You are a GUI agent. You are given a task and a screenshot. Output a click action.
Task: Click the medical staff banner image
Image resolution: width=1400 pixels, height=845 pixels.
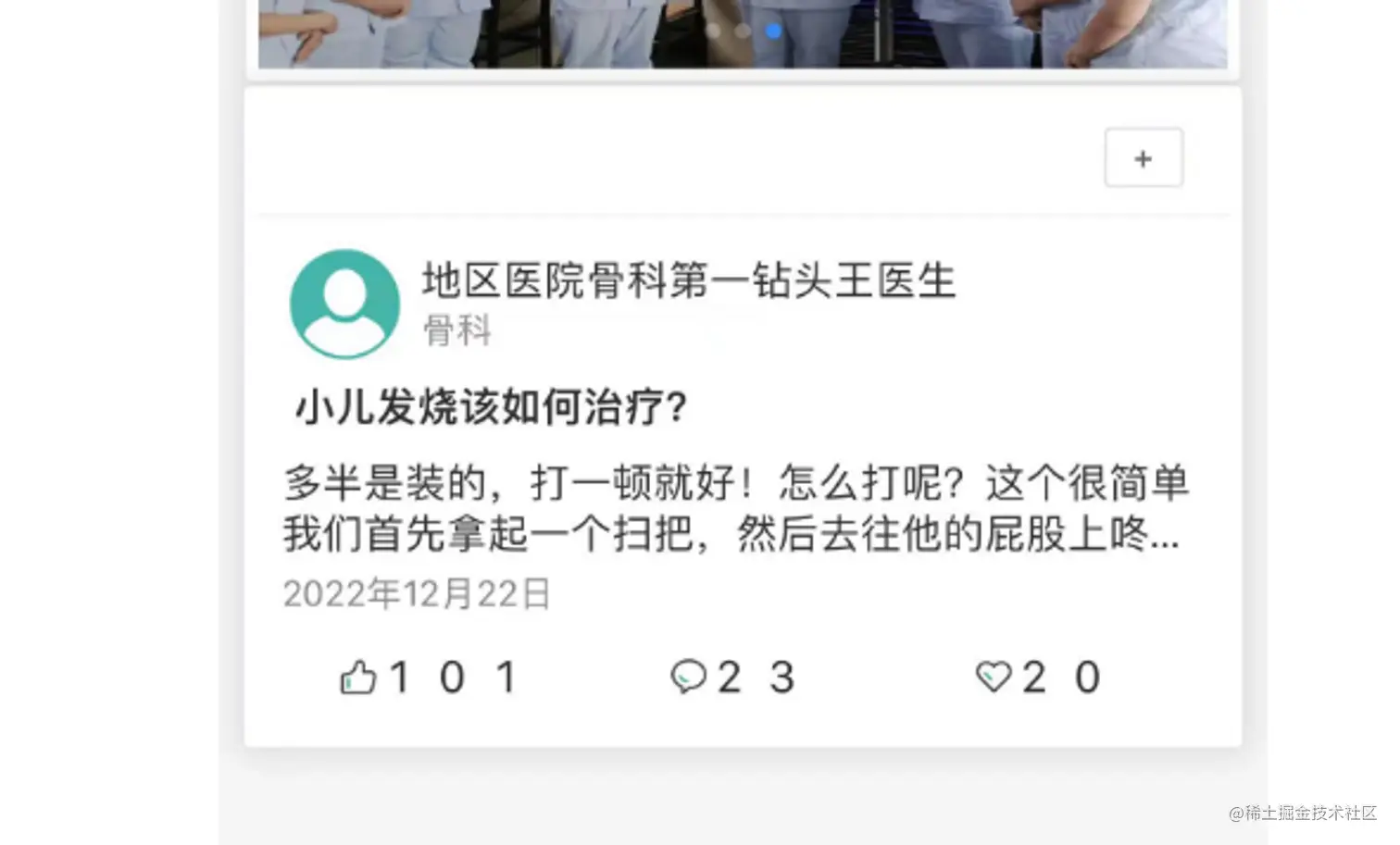point(743,33)
